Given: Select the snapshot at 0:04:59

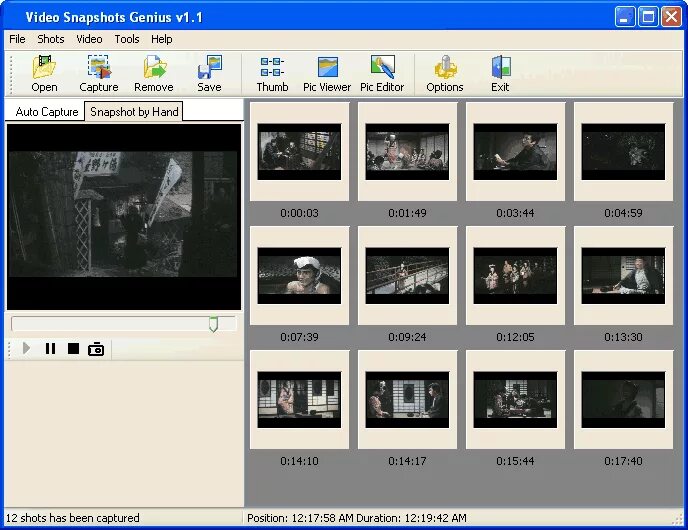Looking at the screenshot, I should click(x=623, y=152).
